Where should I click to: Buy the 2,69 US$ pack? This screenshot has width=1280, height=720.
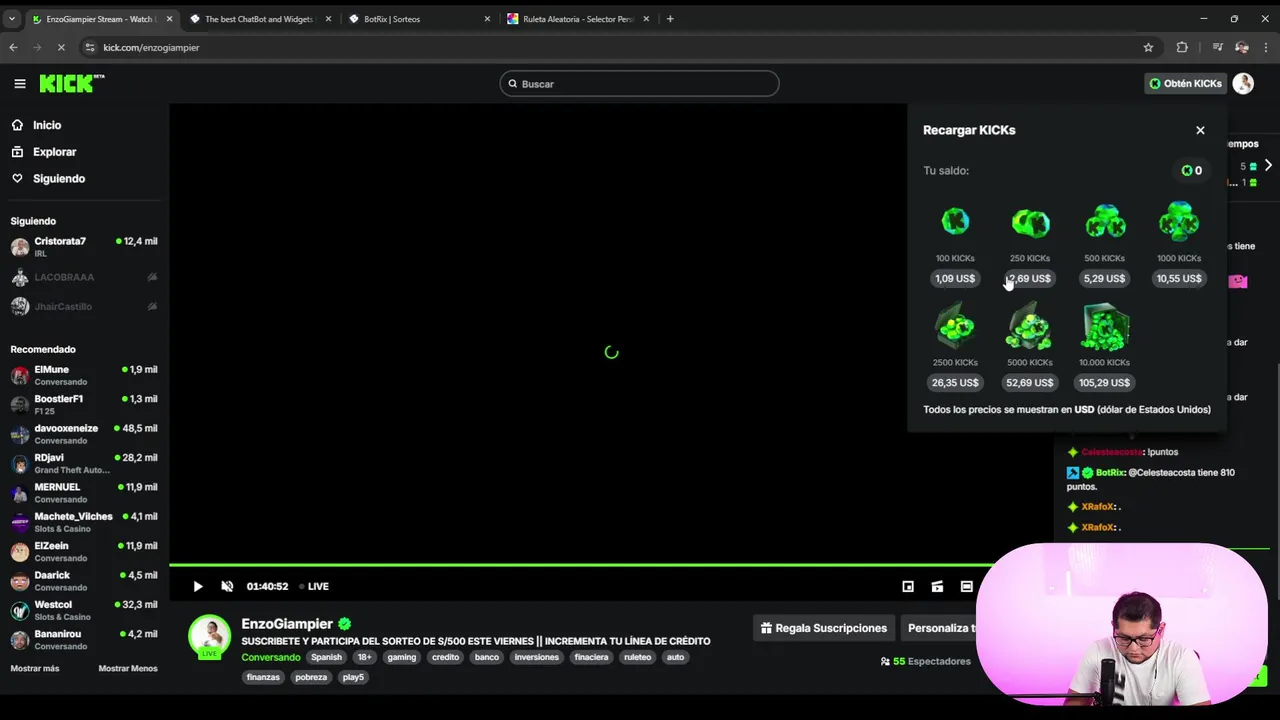pyautogui.click(x=1029, y=279)
